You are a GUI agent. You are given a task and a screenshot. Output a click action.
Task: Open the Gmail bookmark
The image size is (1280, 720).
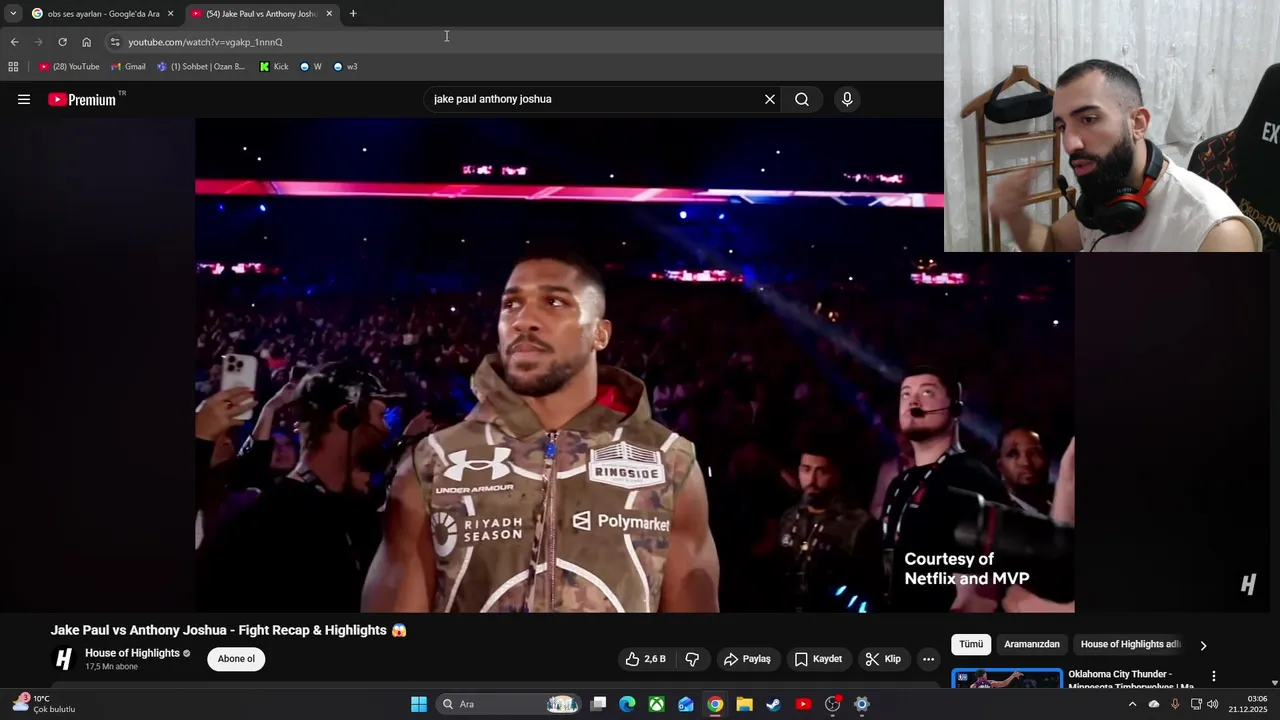point(128,67)
